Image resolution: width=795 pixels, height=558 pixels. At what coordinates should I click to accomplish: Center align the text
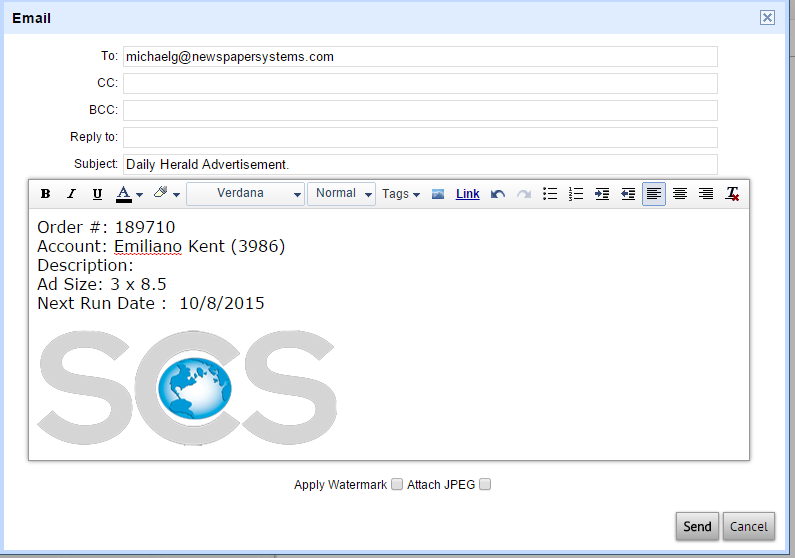pyautogui.click(x=680, y=194)
